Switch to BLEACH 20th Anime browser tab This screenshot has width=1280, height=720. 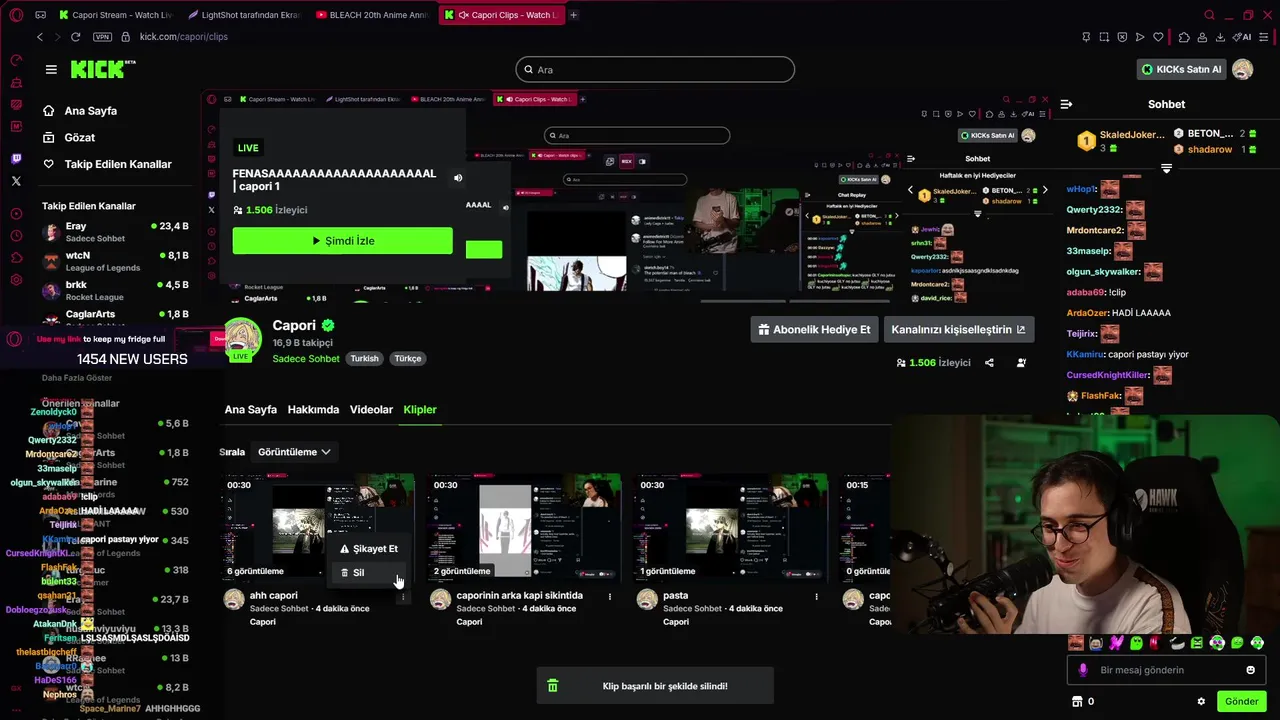(x=372, y=15)
